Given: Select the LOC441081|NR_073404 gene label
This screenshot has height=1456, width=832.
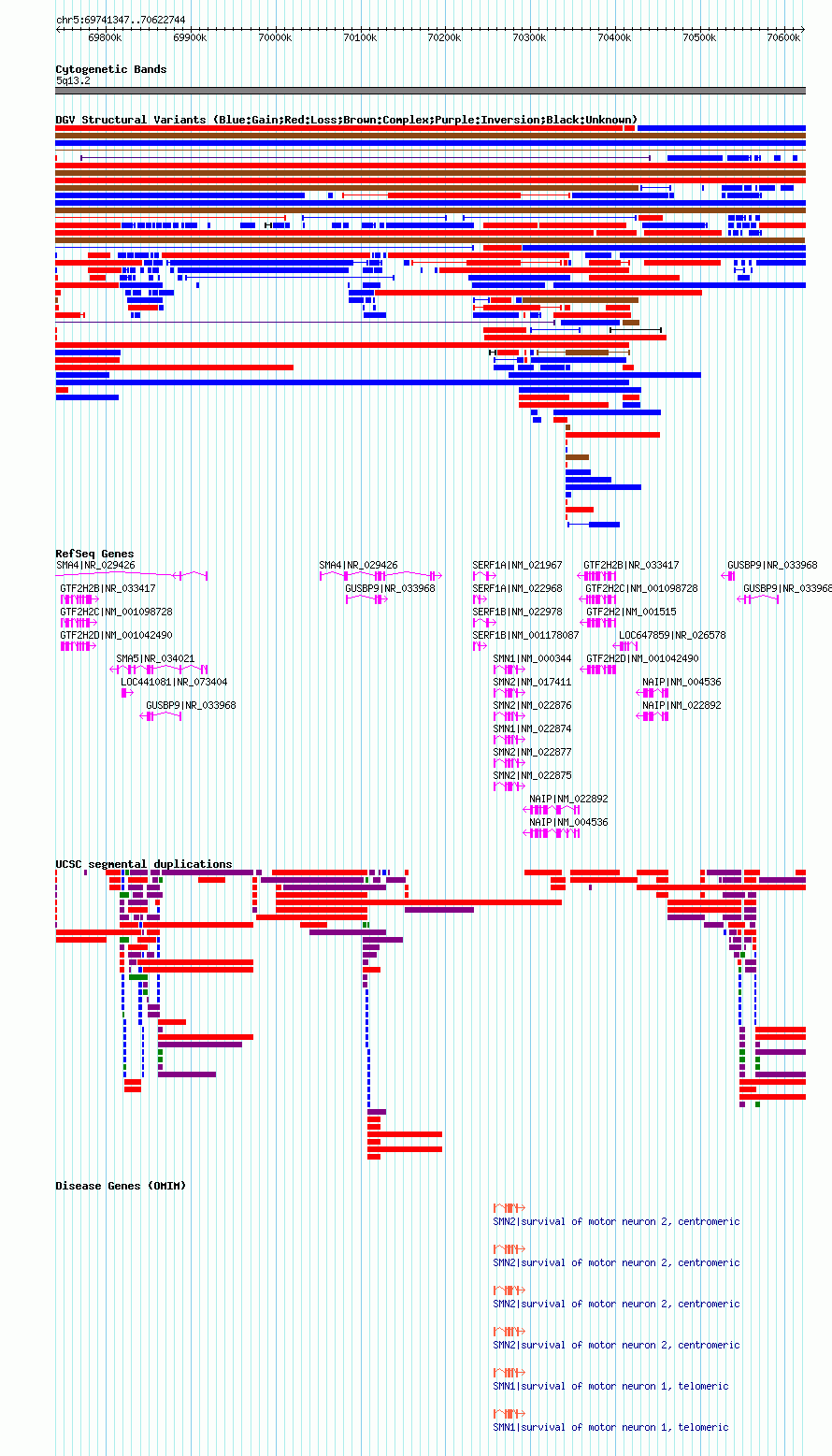Looking at the screenshot, I should click(x=174, y=682).
